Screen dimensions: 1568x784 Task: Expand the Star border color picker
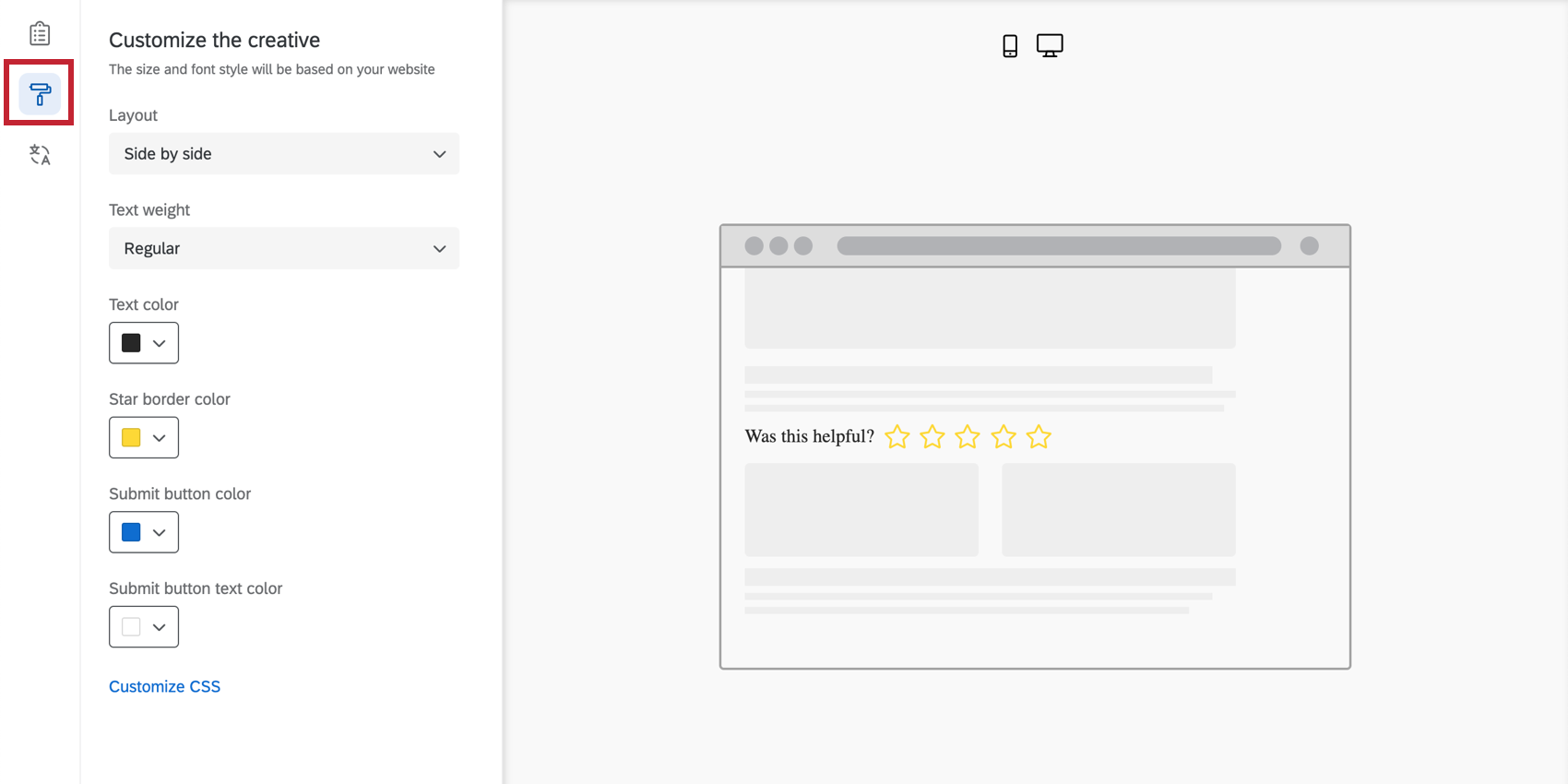pyautogui.click(x=144, y=437)
